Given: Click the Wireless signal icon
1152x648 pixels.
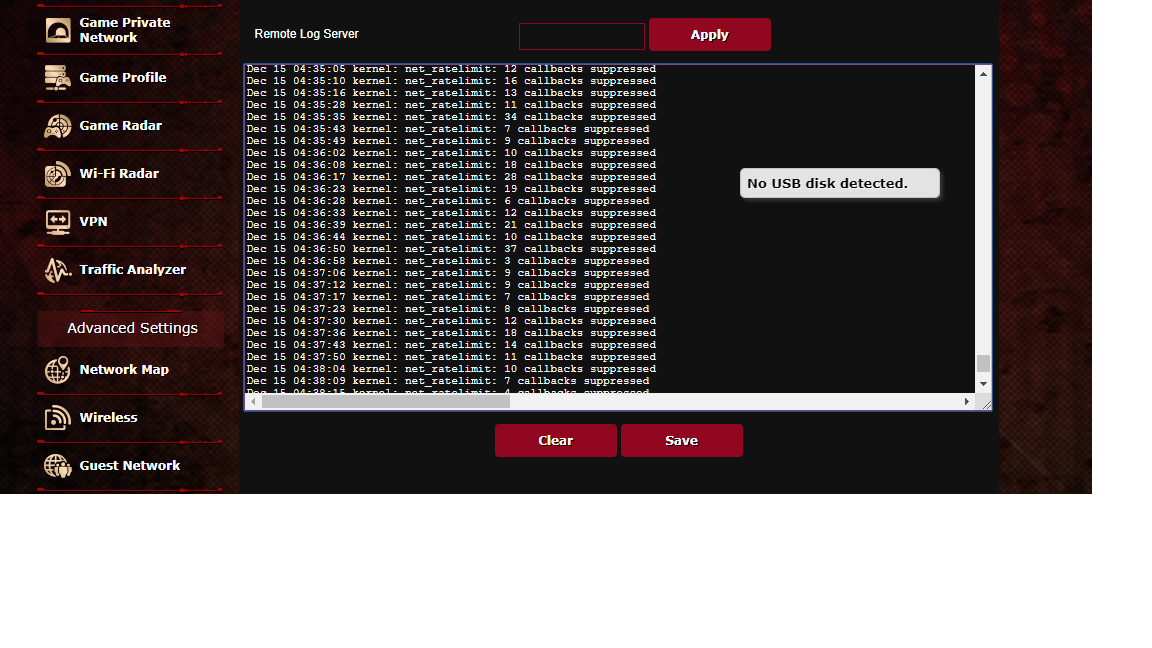Looking at the screenshot, I should [58, 417].
